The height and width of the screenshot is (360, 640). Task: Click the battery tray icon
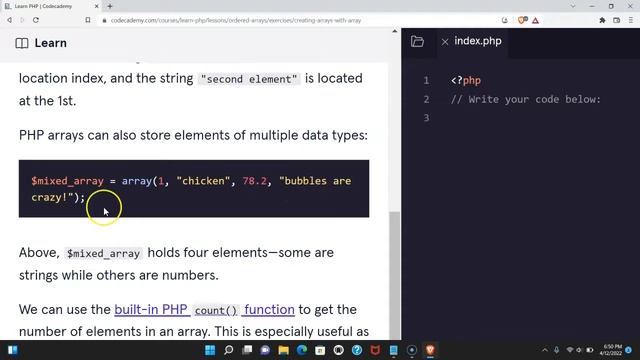[x=590, y=350]
